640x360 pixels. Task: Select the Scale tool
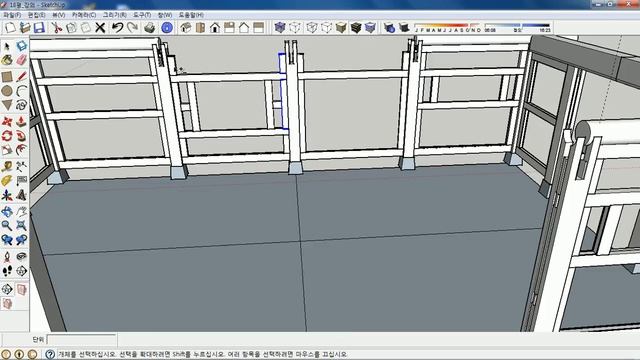pyautogui.click(x=7, y=150)
